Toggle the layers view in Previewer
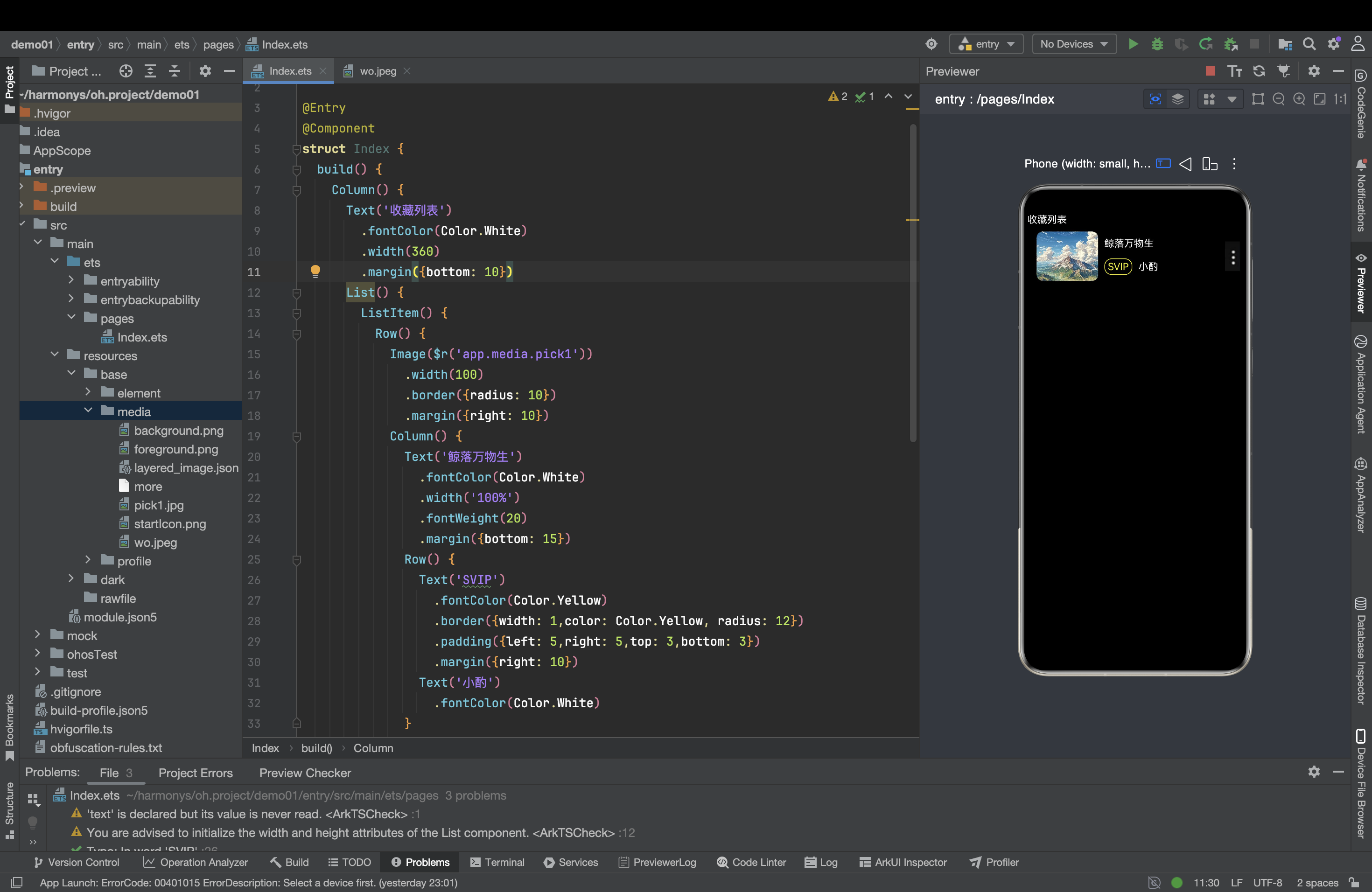This screenshot has width=1372, height=892. click(1178, 99)
